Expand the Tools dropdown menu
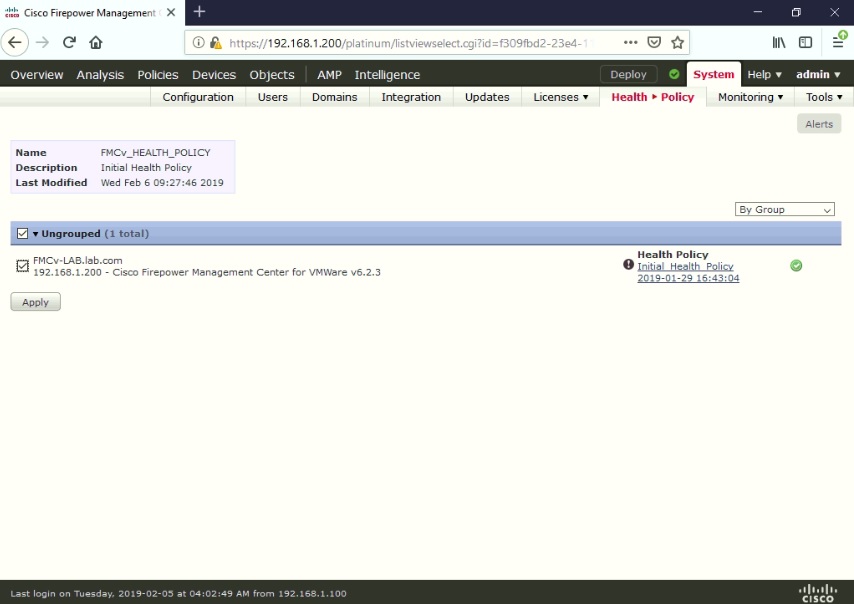This screenshot has width=854, height=604. [824, 97]
